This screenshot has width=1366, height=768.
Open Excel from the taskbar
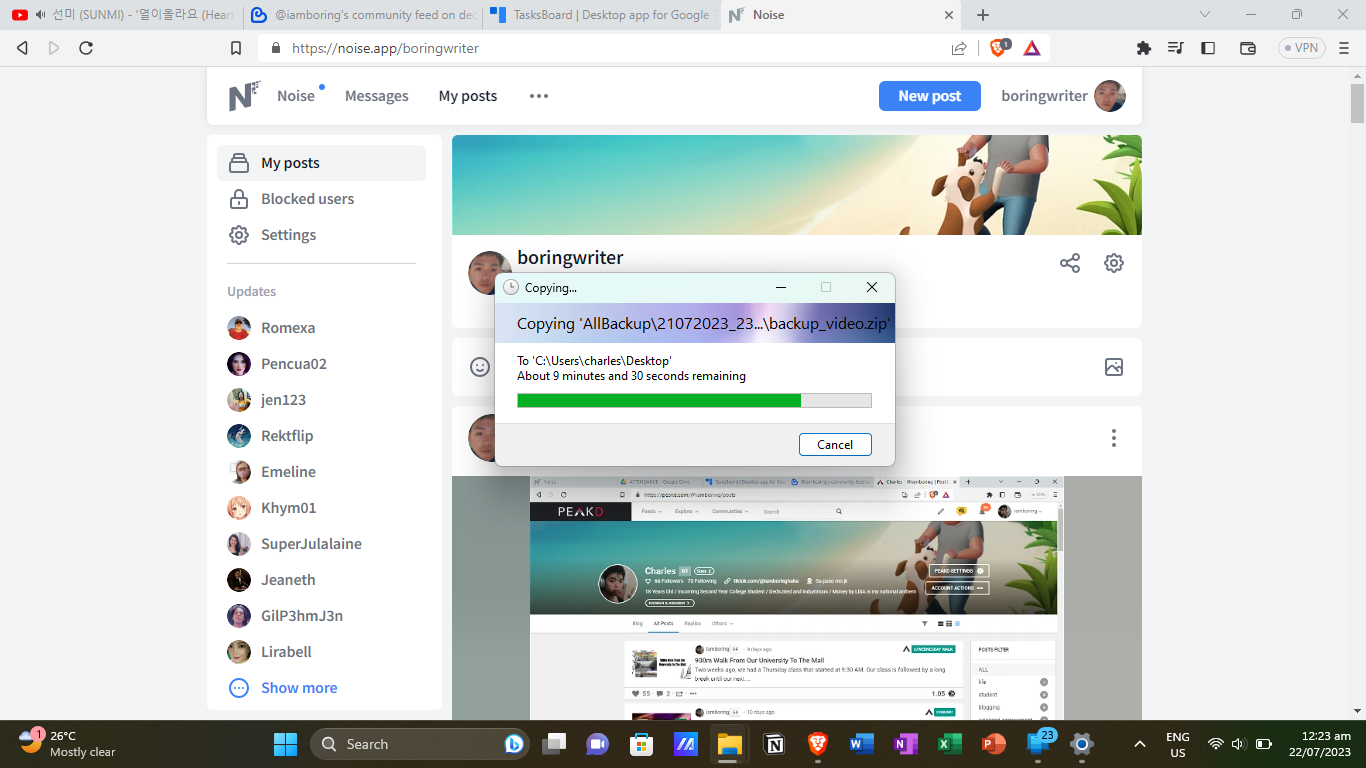948,744
